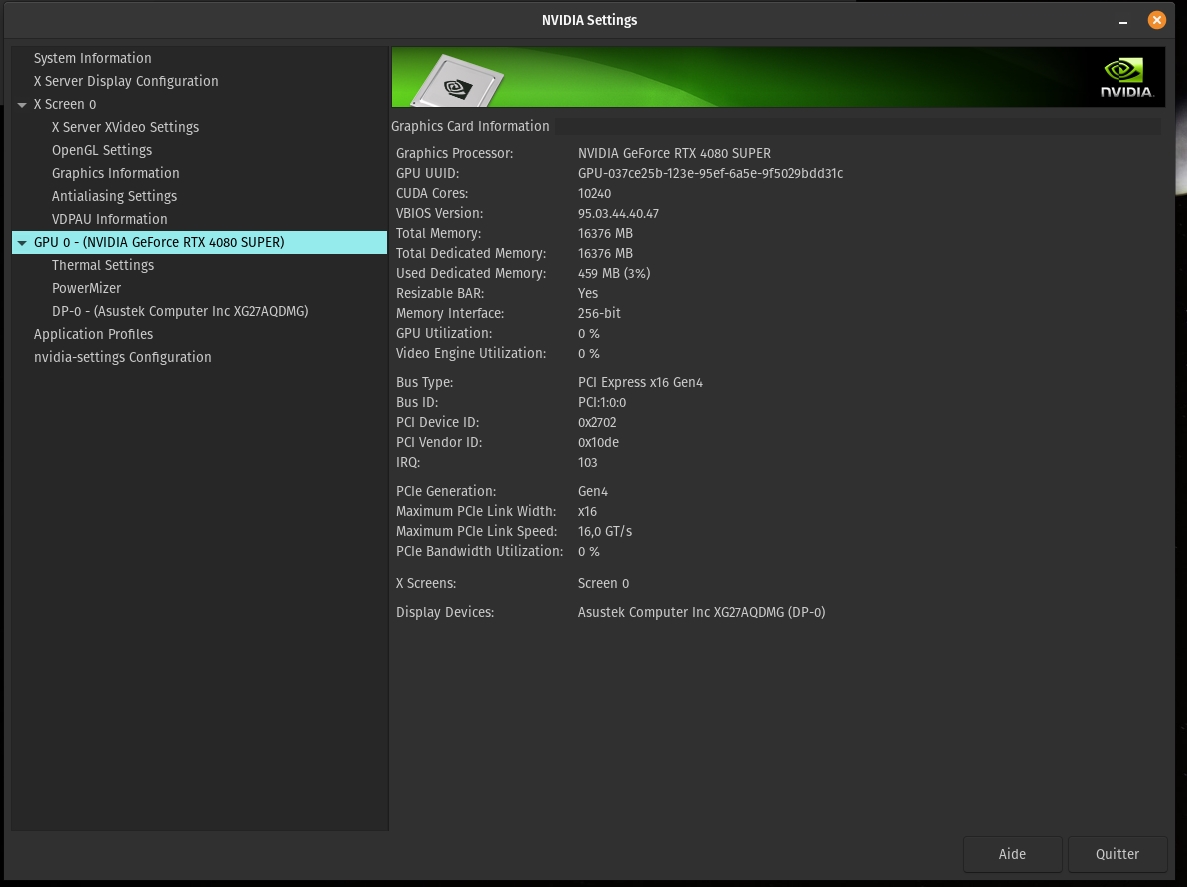The height and width of the screenshot is (887, 1187).
Task: Select GPU 0 GeForce RTX 4080 SUPER
Action: pyautogui.click(x=159, y=242)
